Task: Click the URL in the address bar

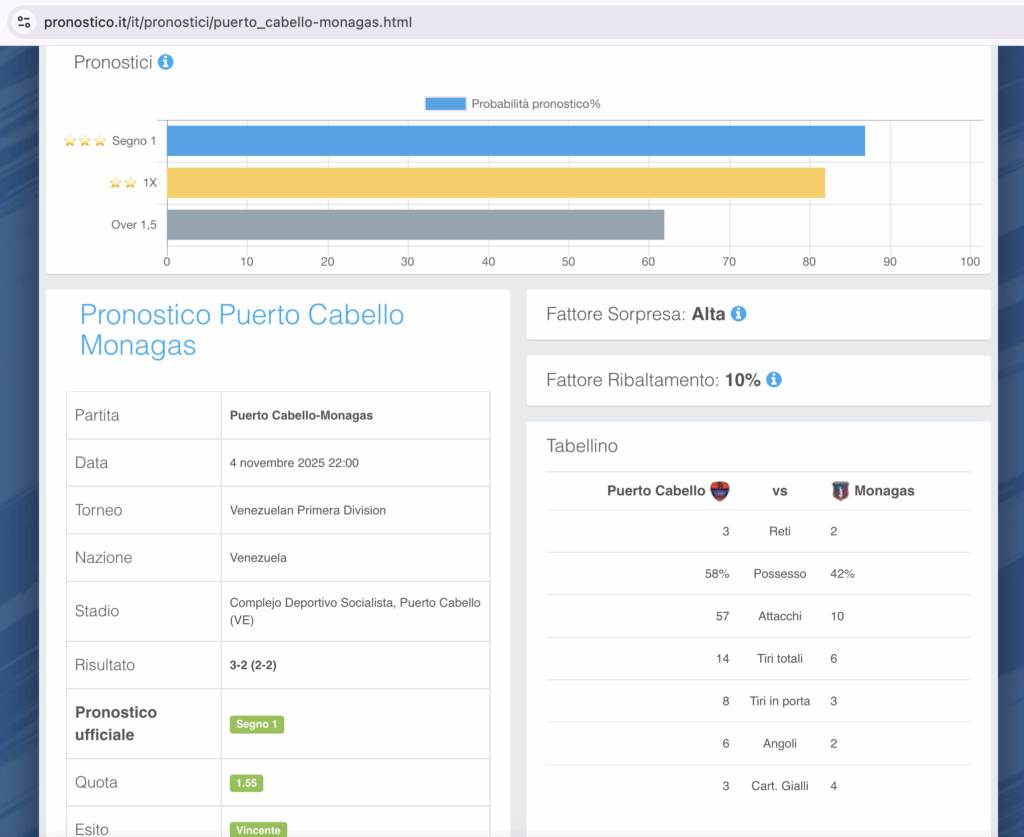Action: pos(227,22)
